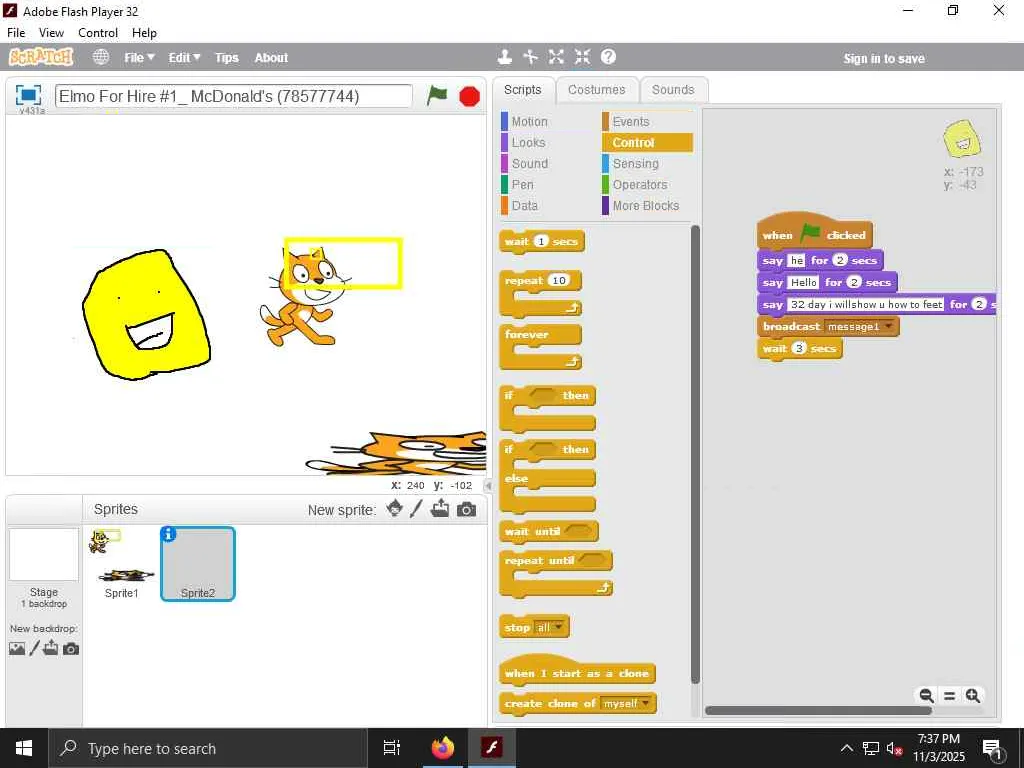Viewport: 1024px width, 768px height.
Task: Zoom in the scripts area
Action: click(x=973, y=696)
